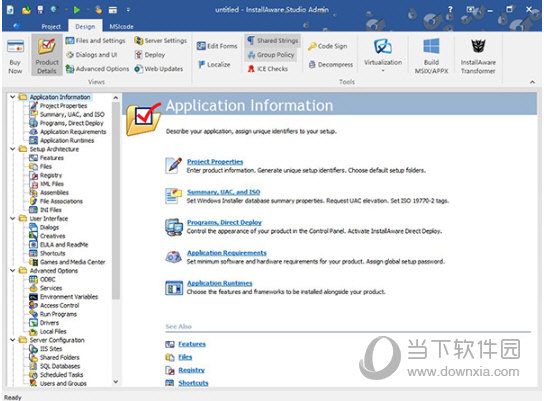Click the green Run button in title bar
This screenshot has width=544, height=401.
click(x=77, y=10)
